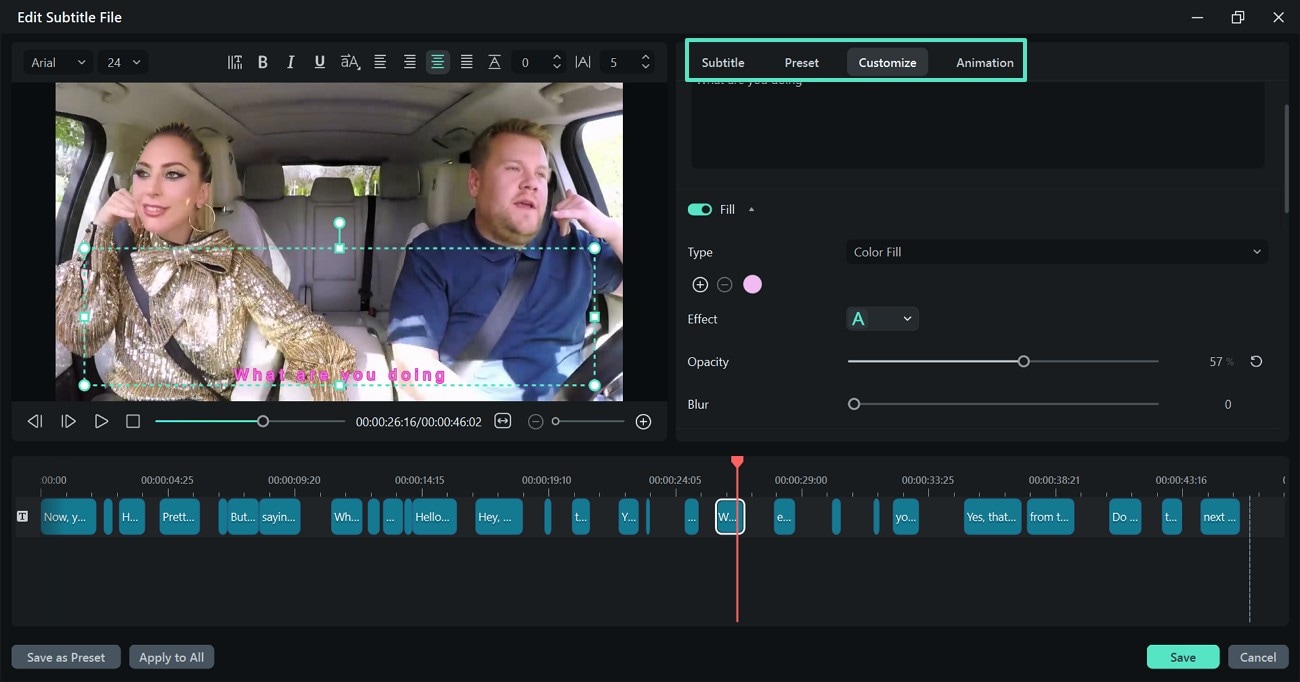The height and width of the screenshot is (682, 1300).
Task: Select the vertical text orientation icon
Action: pyautogui.click(x=234, y=61)
